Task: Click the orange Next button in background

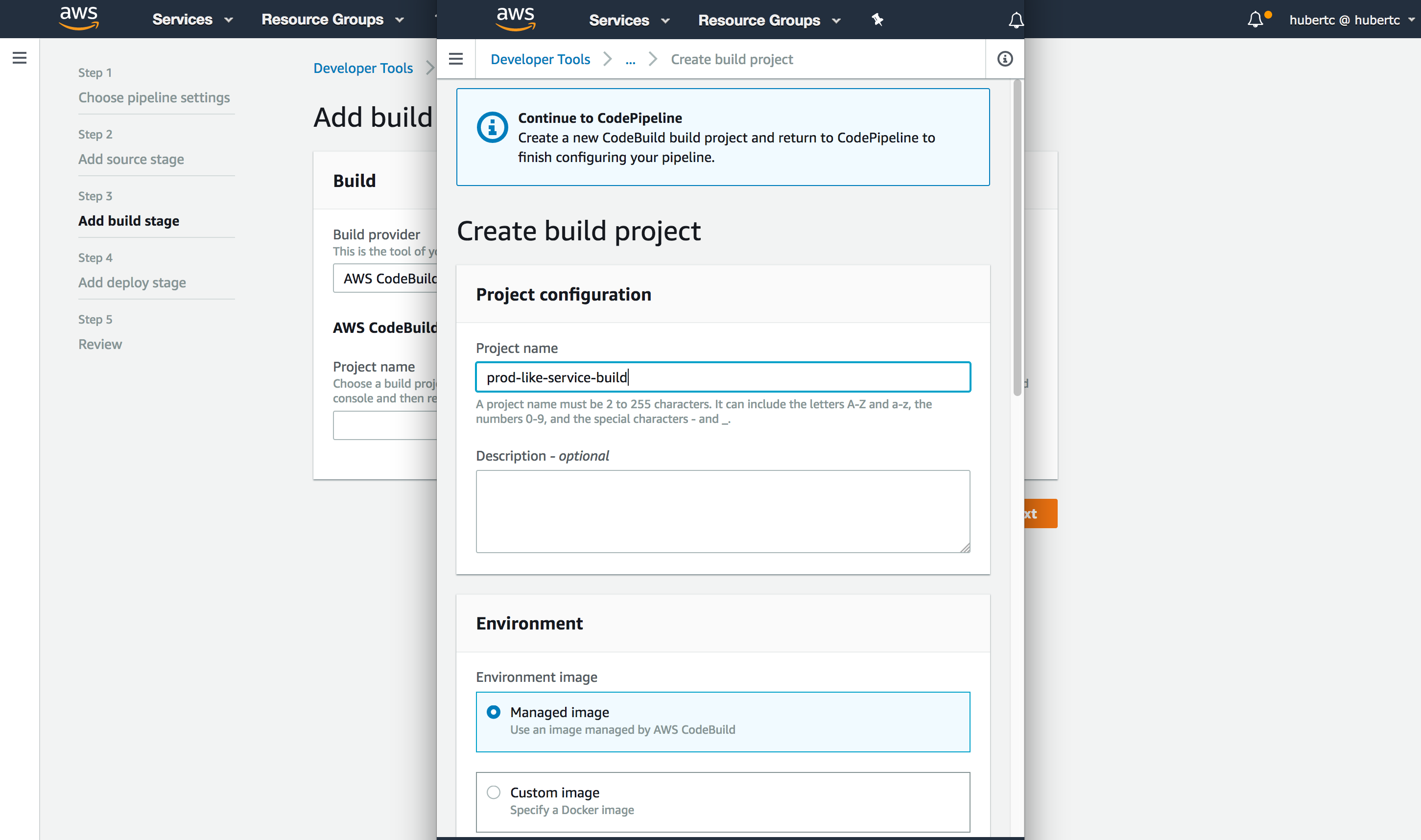Action: pos(1041,513)
